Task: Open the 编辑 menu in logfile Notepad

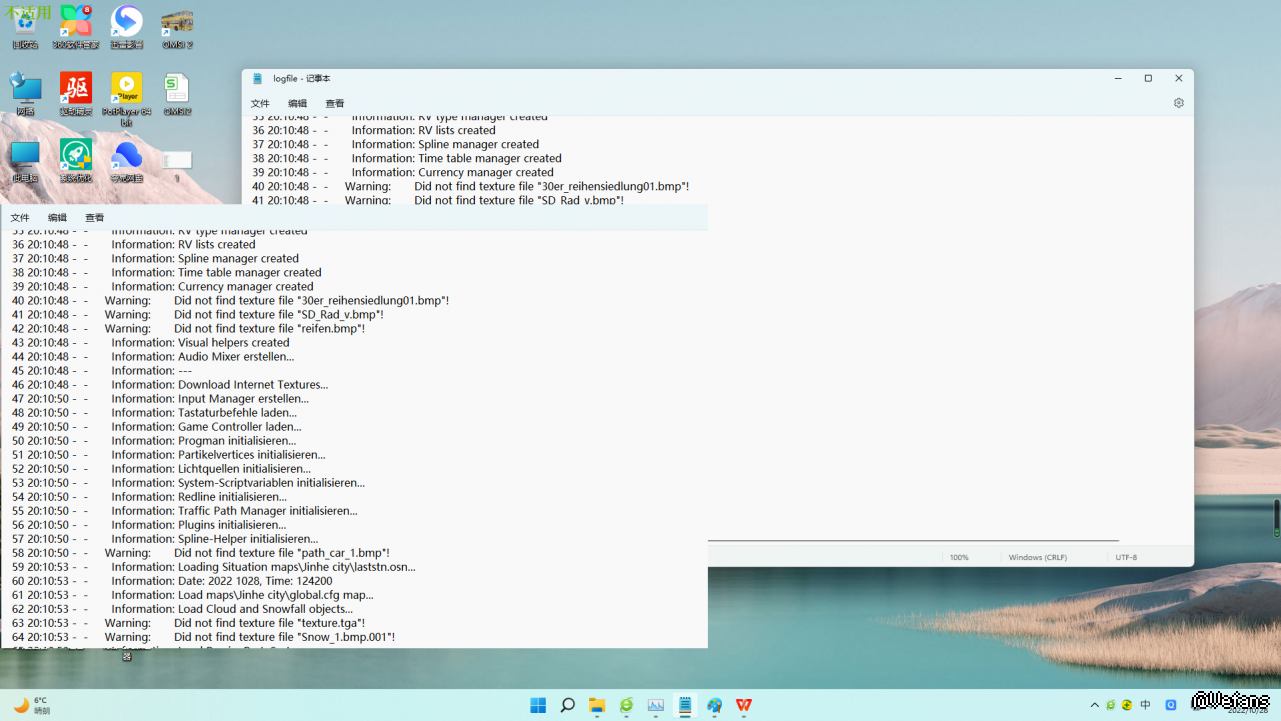Action: 297,103
